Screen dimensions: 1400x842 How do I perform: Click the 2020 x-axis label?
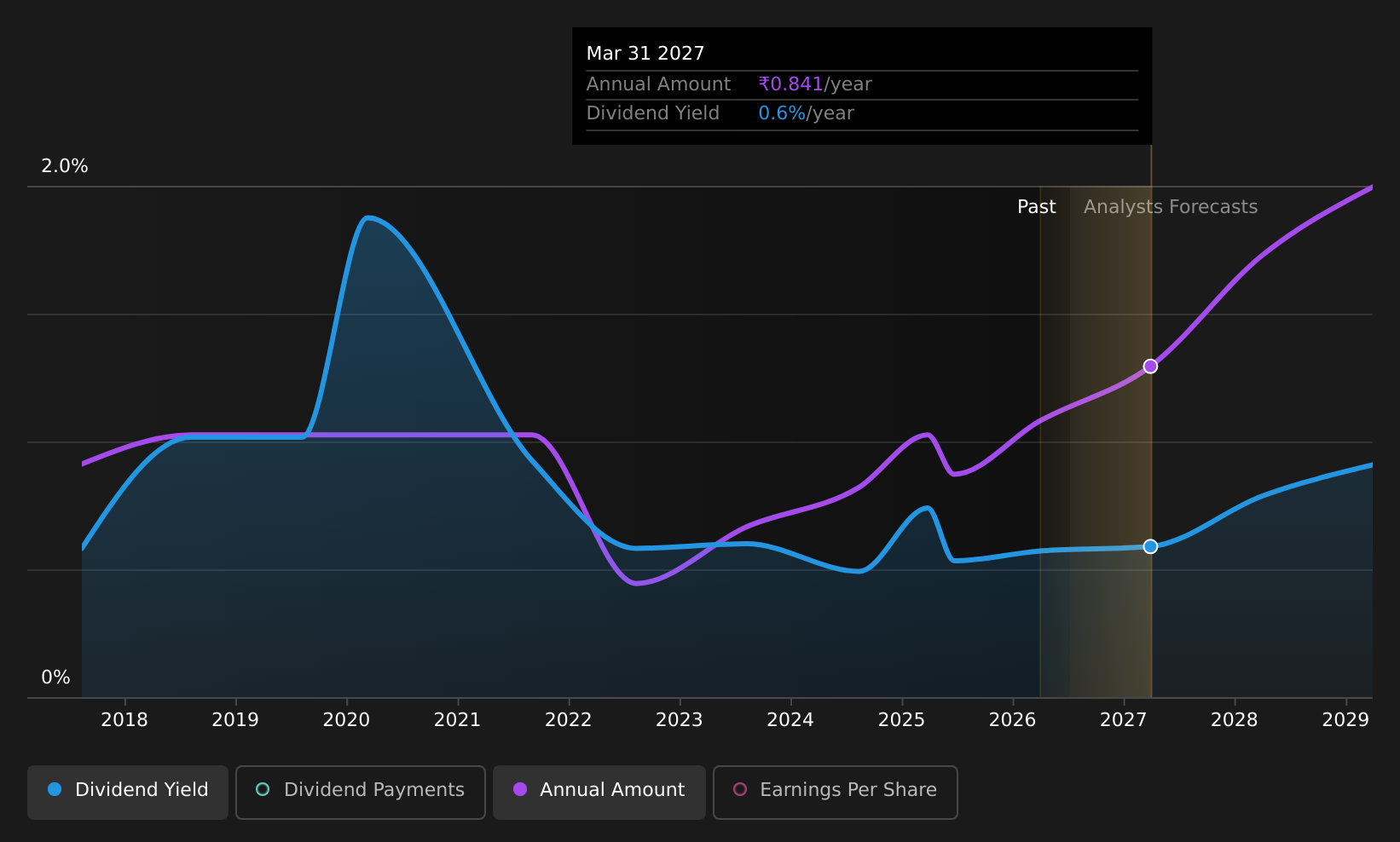pyautogui.click(x=346, y=720)
